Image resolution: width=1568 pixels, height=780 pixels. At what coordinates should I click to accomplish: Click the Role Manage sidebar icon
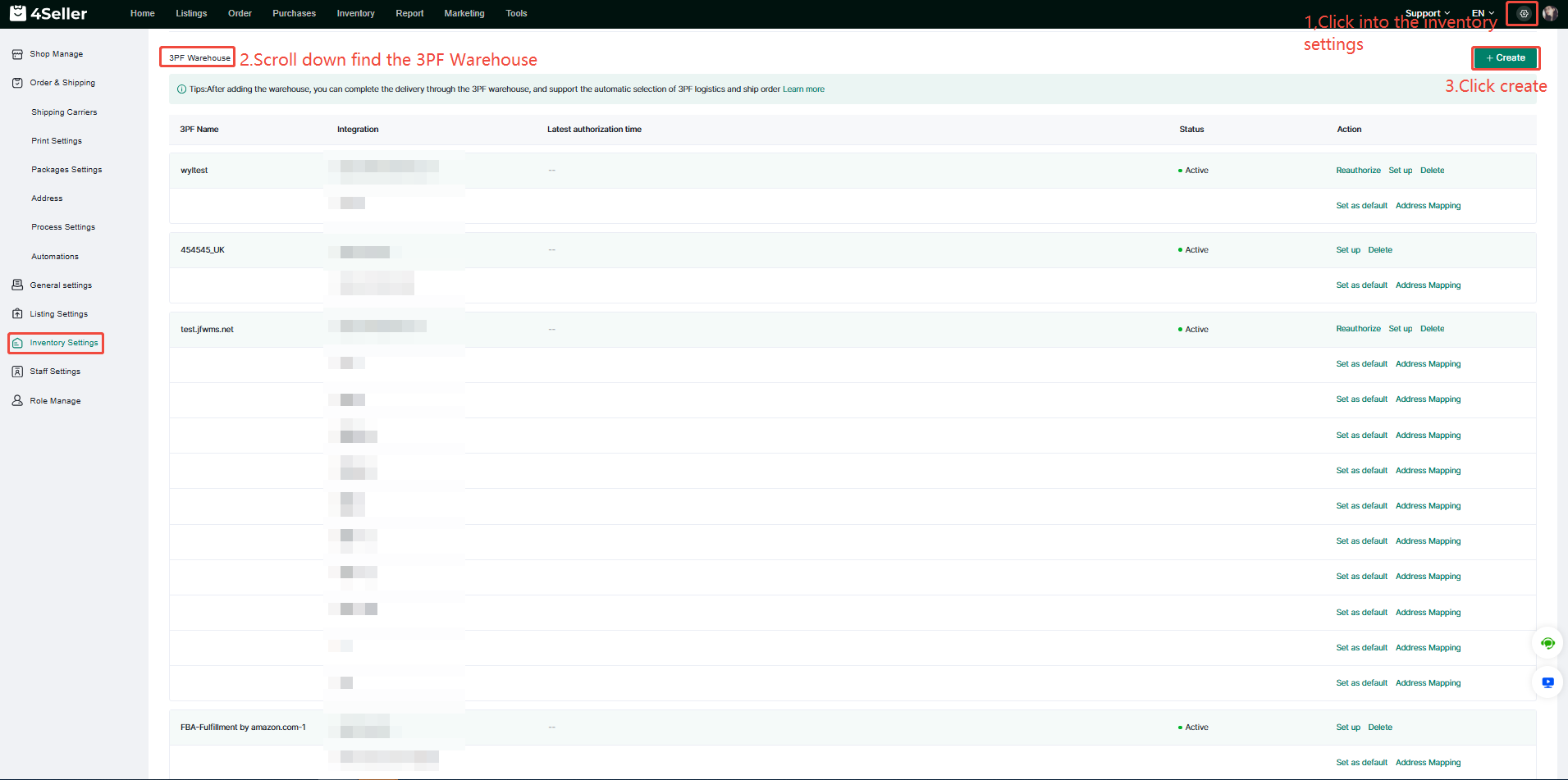[x=17, y=401]
